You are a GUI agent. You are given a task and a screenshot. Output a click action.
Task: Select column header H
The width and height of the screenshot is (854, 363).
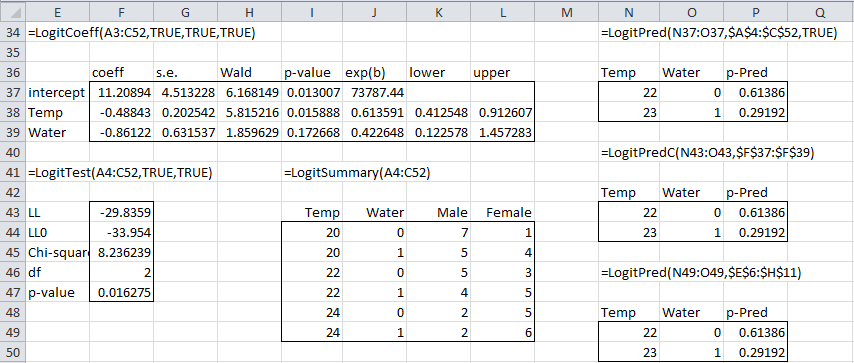click(249, 12)
